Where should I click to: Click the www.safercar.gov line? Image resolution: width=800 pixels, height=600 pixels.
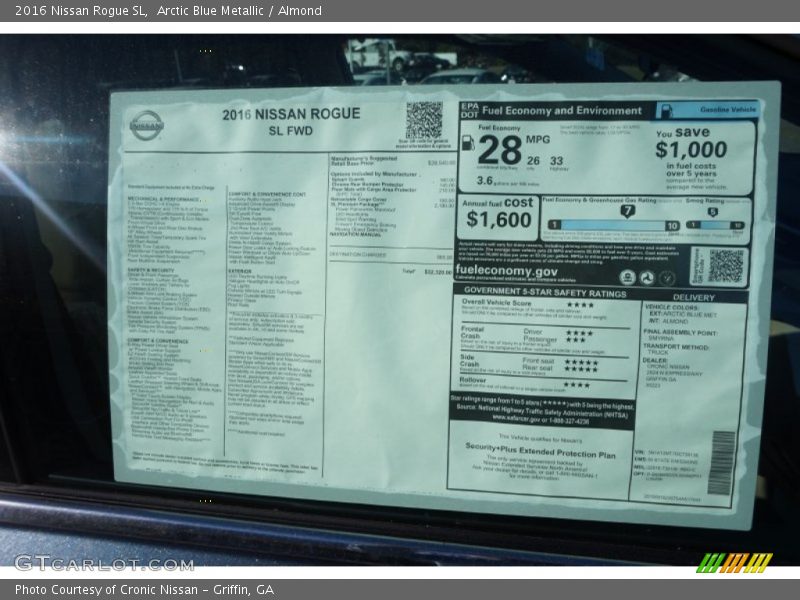[540, 420]
